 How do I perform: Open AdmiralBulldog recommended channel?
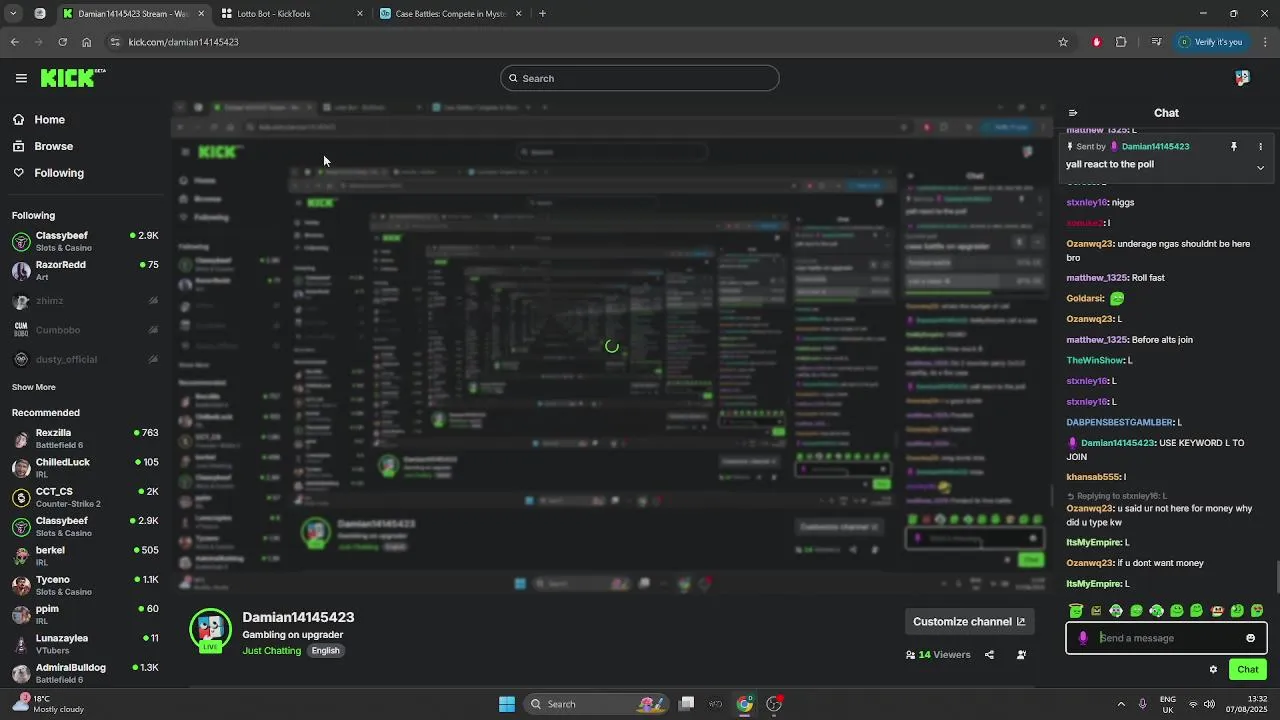[85, 673]
